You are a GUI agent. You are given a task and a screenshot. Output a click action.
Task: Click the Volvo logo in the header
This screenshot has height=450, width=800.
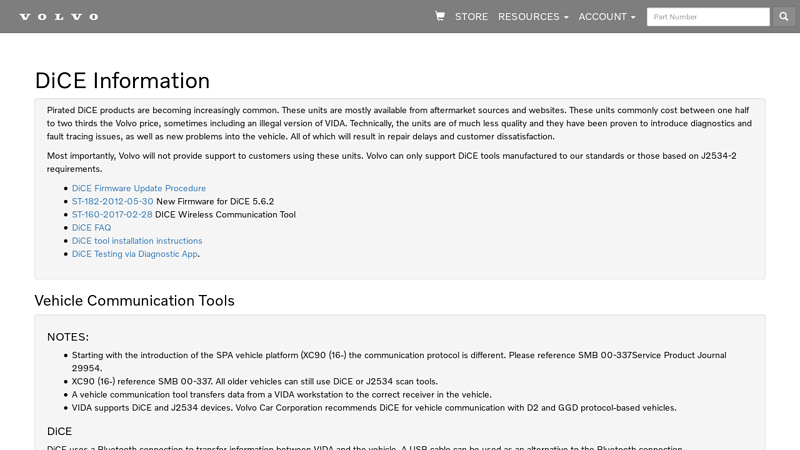point(59,17)
